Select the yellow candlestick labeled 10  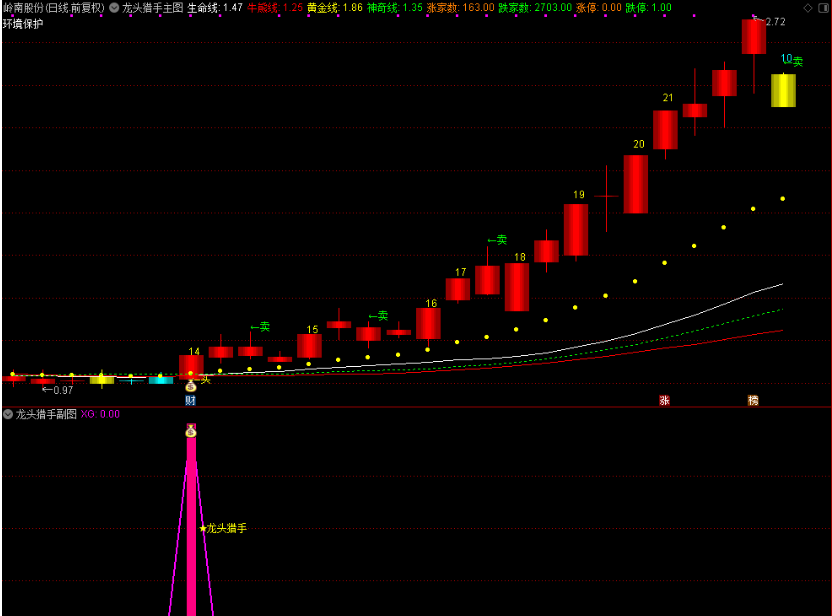point(783,90)
